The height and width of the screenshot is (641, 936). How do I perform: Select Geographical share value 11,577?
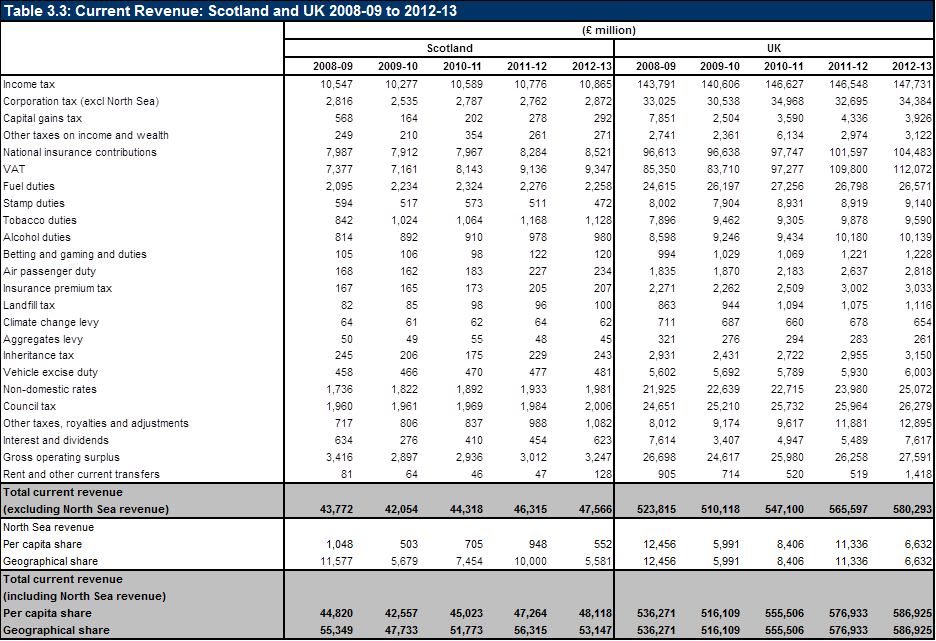pos(336,562)
